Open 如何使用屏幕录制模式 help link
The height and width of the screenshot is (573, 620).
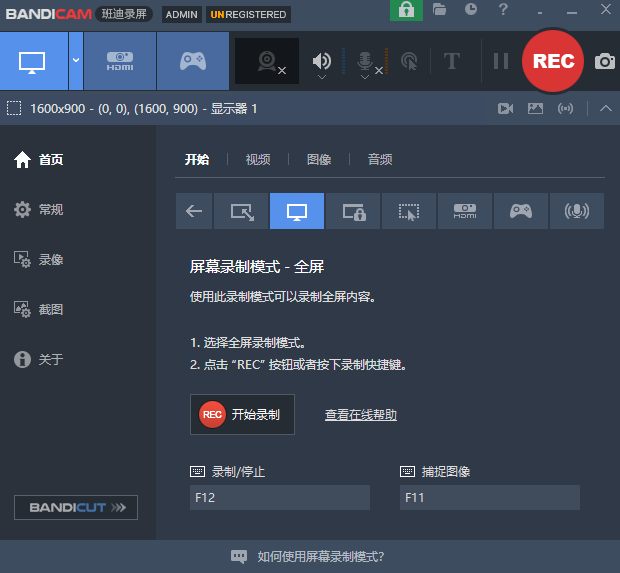click(x=321, y=557)
